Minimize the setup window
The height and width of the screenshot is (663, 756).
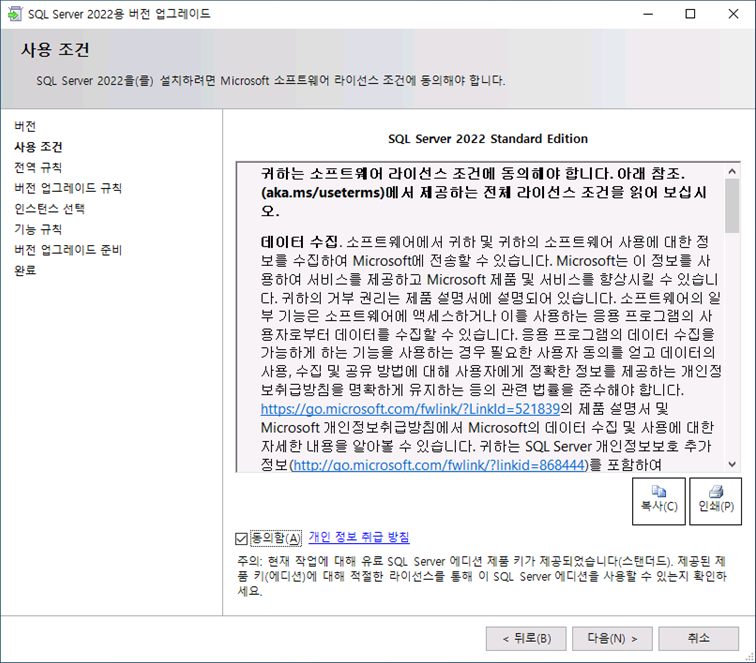pyautogui.click(x=648, y=14)
